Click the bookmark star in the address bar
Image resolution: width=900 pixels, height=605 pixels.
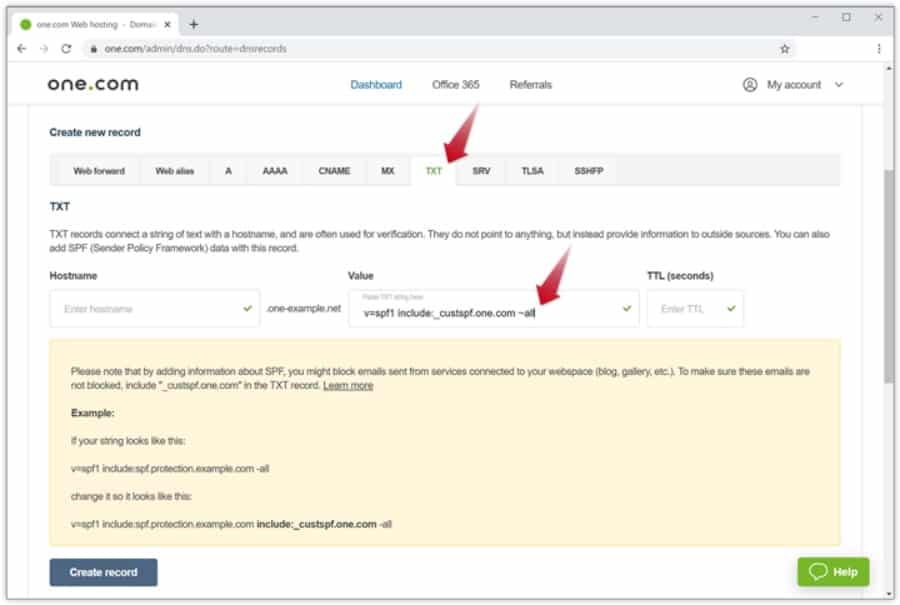click(786, 47)
